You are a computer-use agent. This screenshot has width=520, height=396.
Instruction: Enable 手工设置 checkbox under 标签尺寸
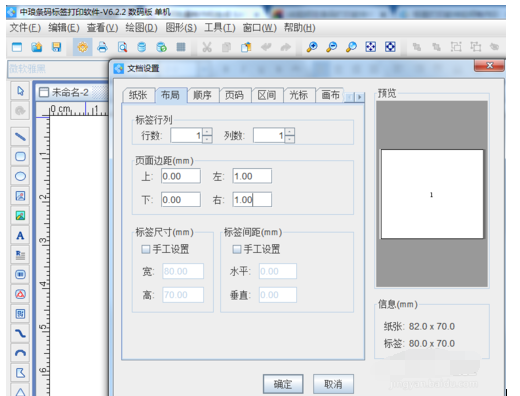(x=146, y=249)
